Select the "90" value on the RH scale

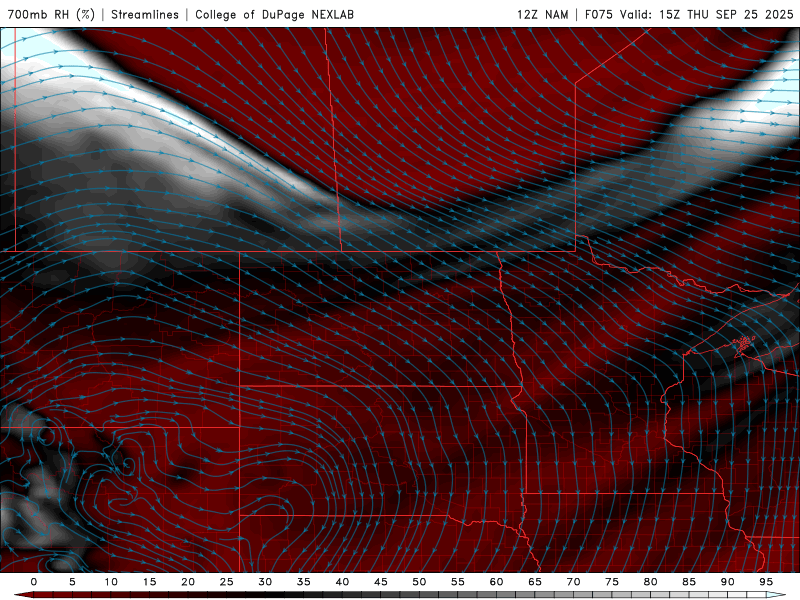728,582
